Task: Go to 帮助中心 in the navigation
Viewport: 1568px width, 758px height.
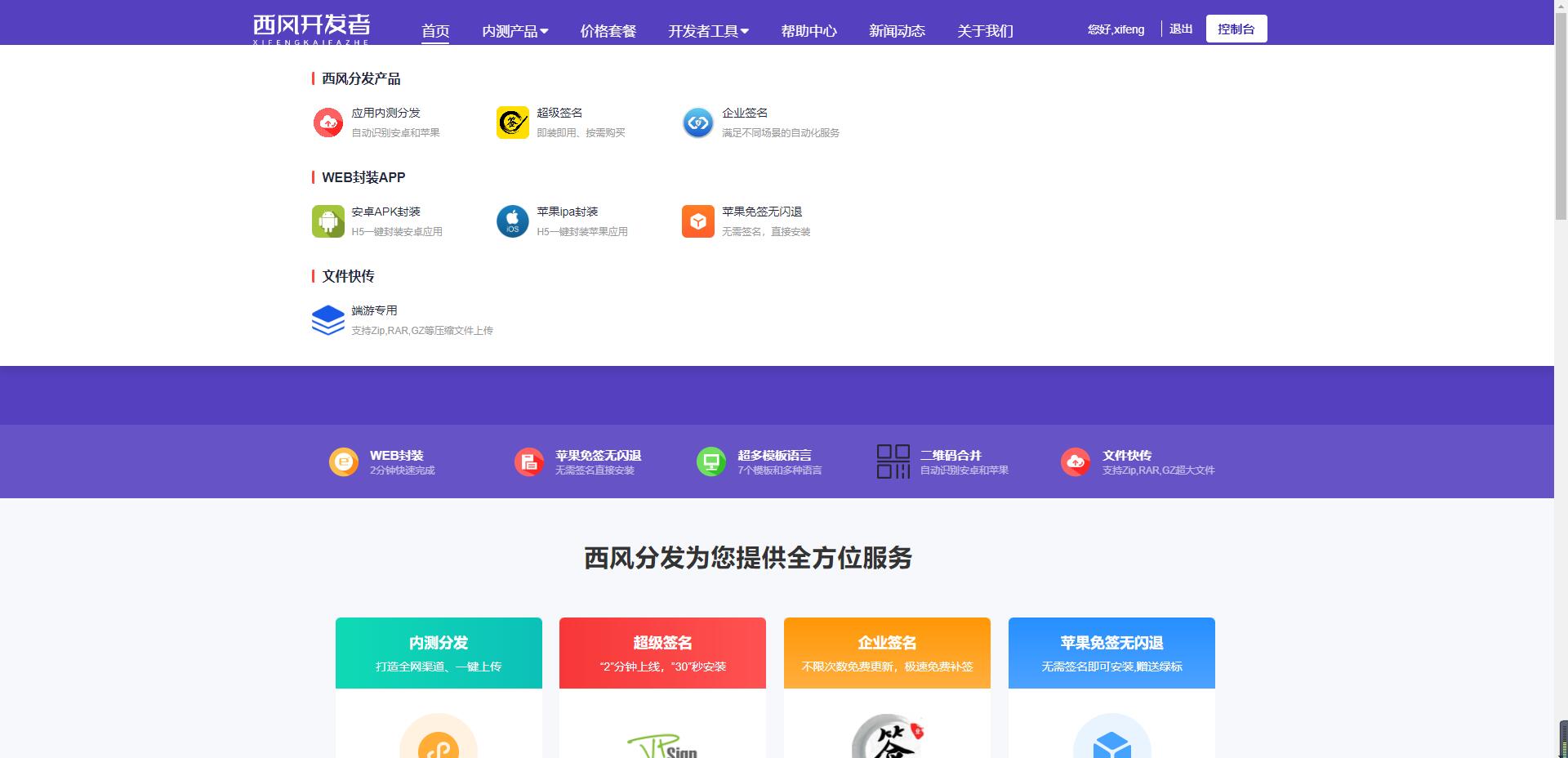Action: [808, 31]
